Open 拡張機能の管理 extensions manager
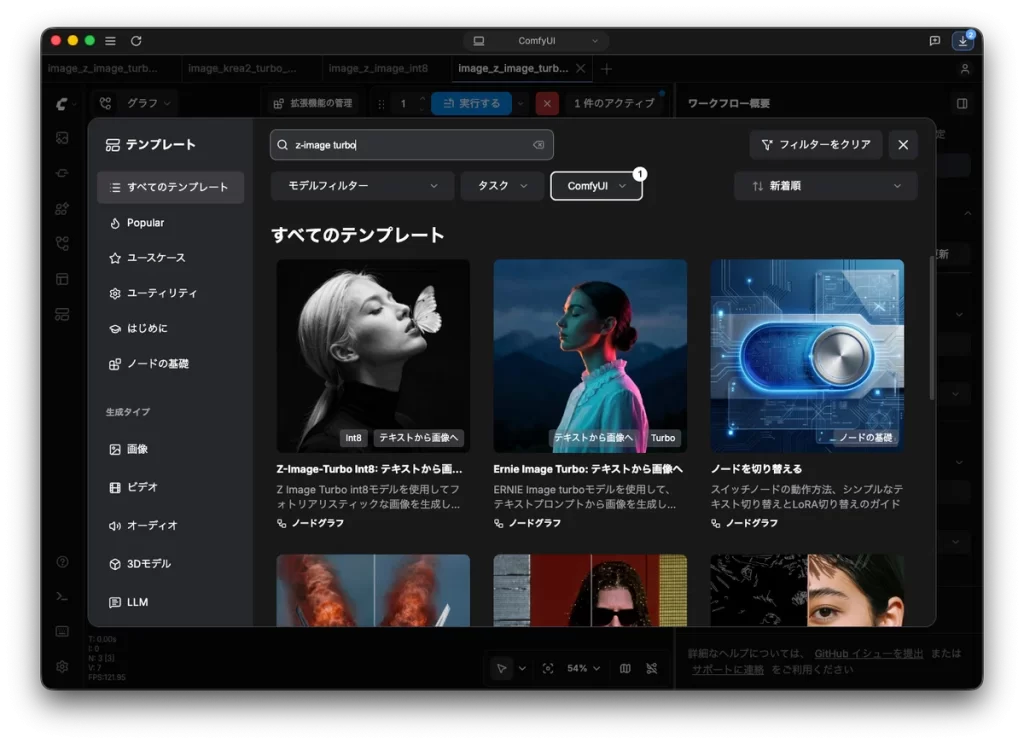 click(x=313, y=103)
